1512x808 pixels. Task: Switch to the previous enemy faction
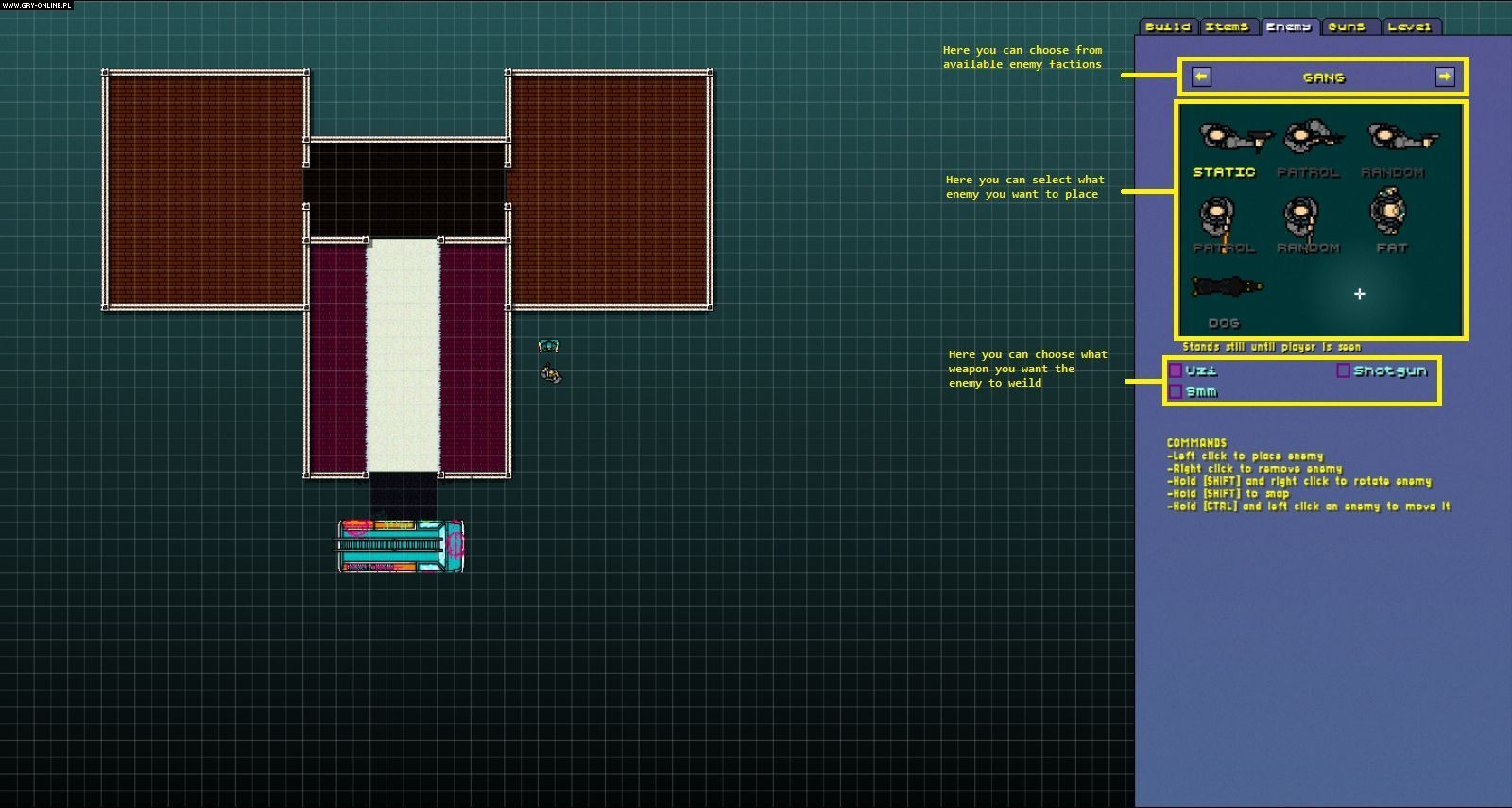pyautogui.click(x=1201, y=77)
